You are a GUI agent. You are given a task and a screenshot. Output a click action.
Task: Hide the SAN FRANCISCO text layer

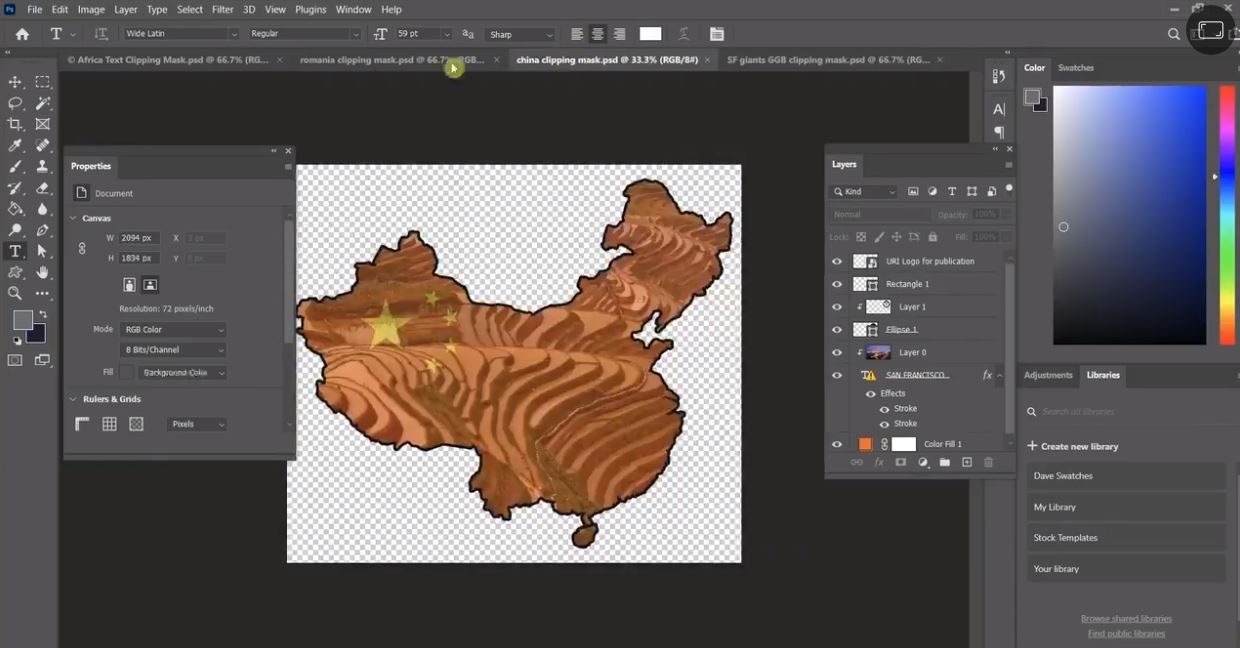pos(837,375)
